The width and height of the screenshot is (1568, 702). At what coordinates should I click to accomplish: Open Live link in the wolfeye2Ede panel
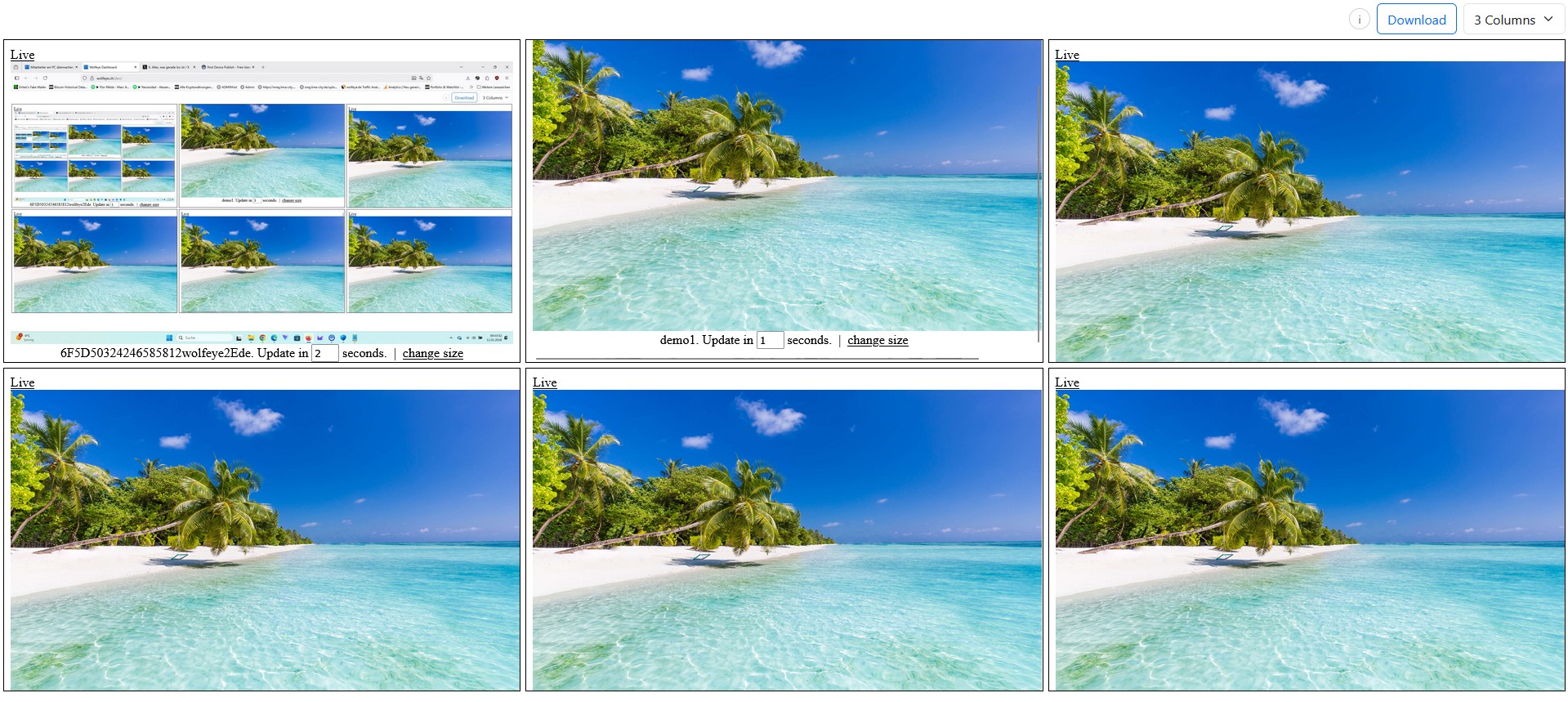[x=22, y=55]
